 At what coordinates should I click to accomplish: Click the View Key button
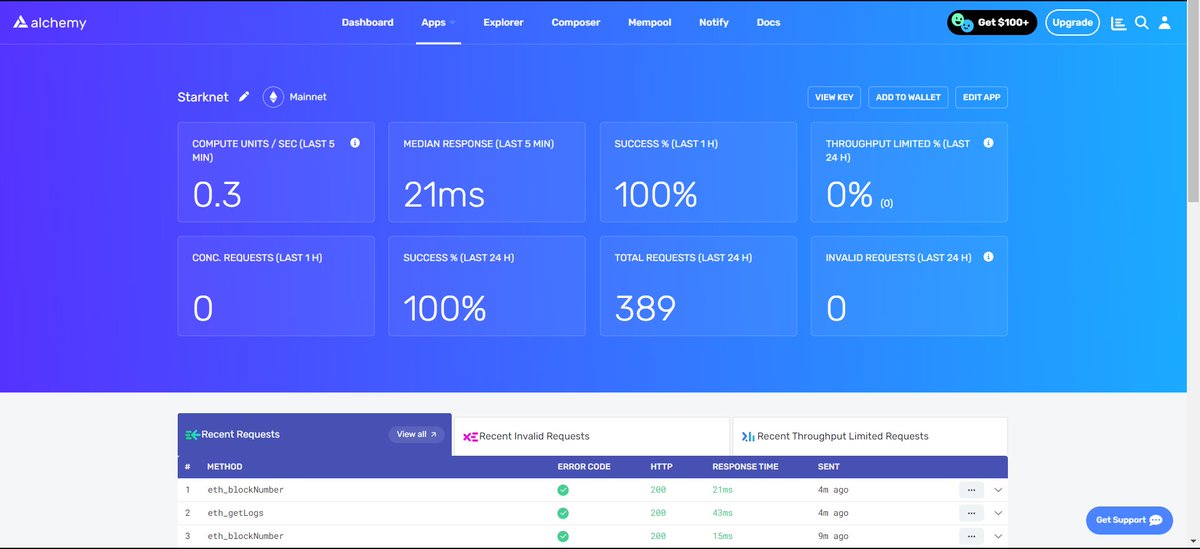[x=834, y=97]
